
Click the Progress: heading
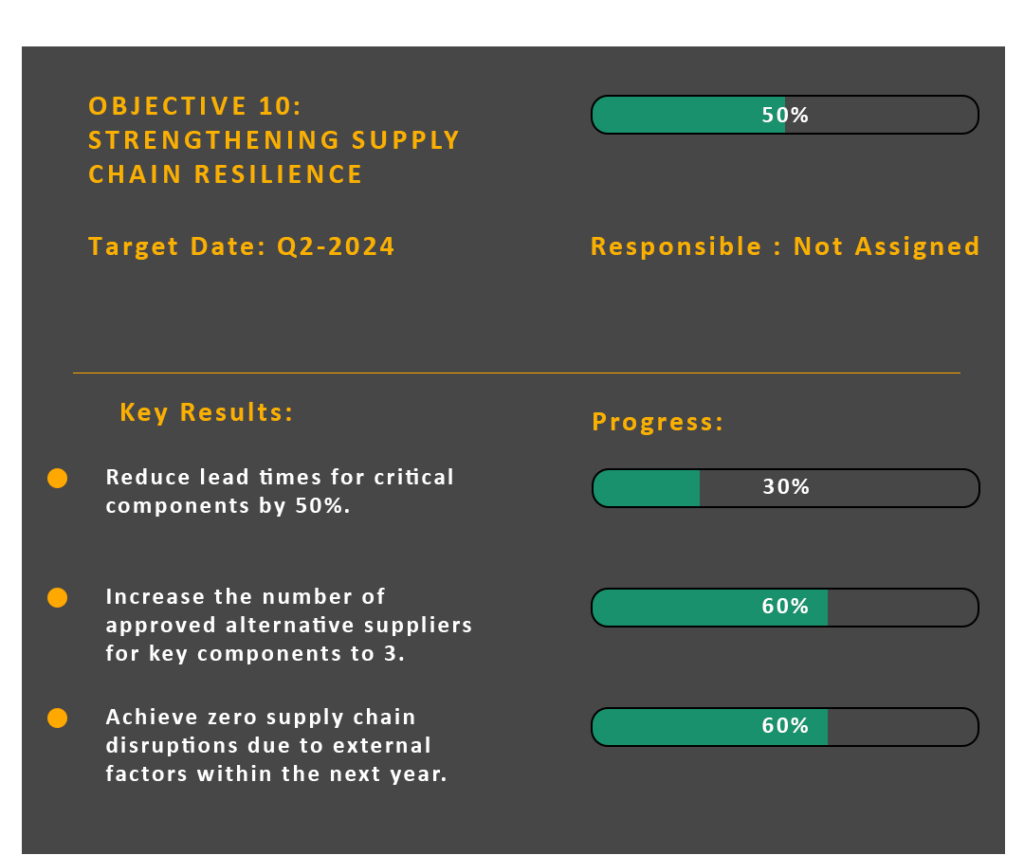click(x=658, y=422)
